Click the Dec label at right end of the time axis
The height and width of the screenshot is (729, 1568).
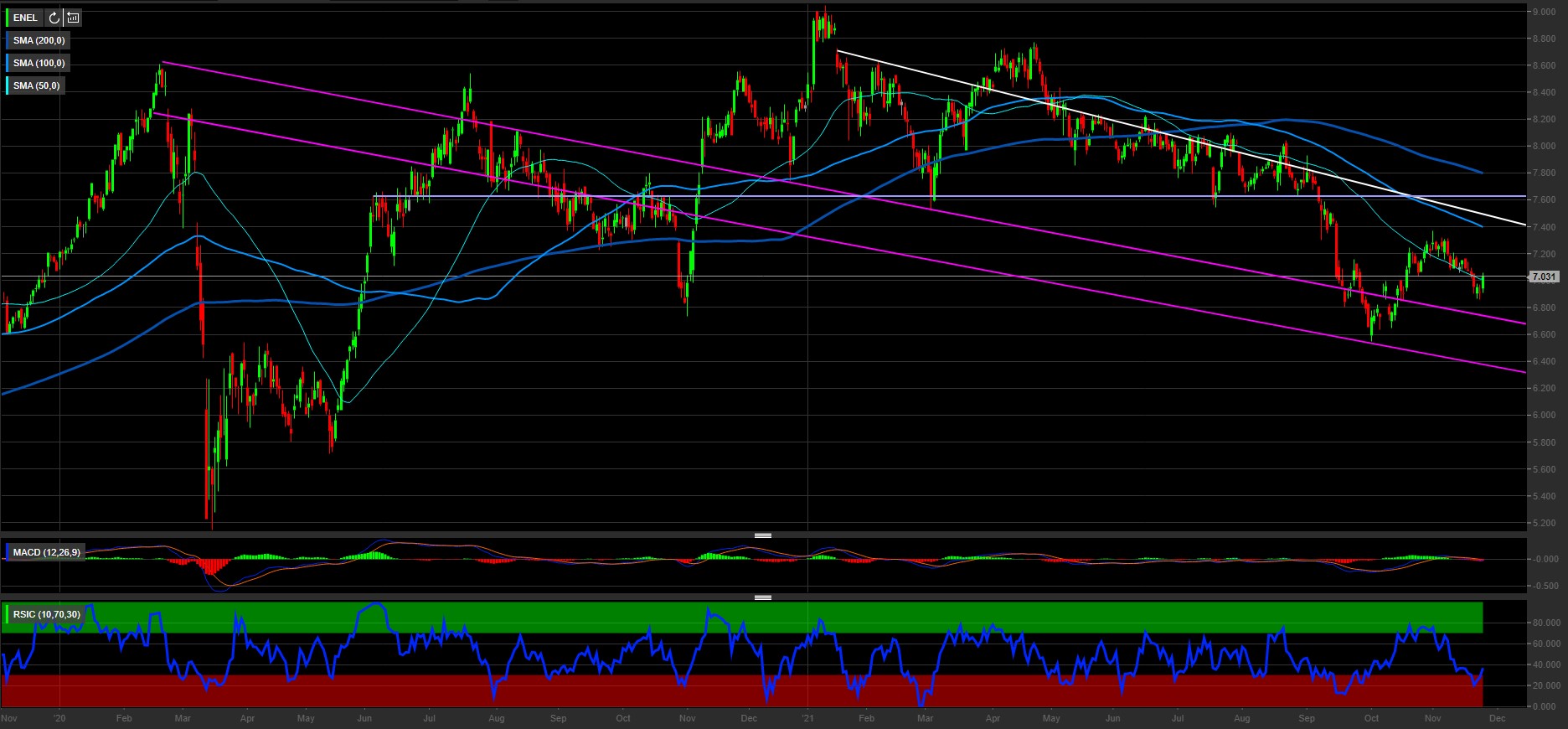tap(1498, 718)
